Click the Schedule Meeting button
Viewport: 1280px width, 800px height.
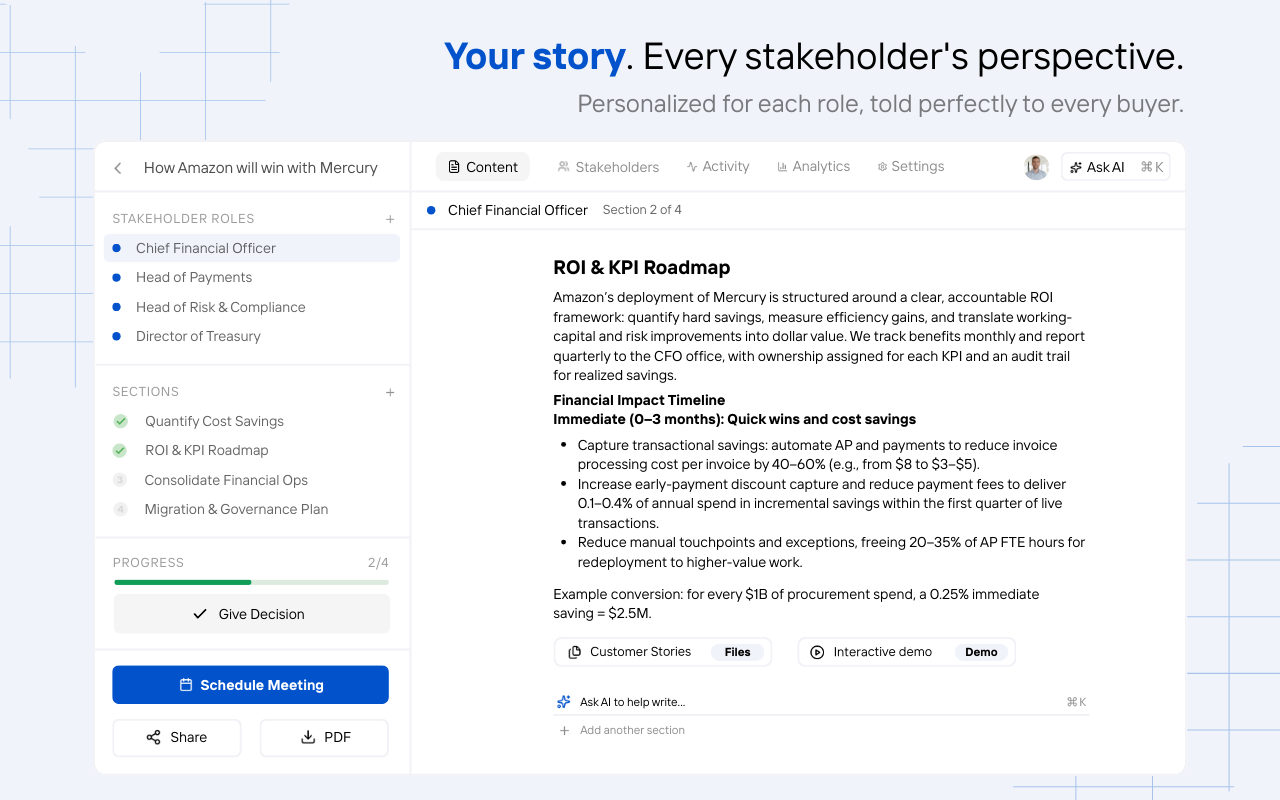250,685
